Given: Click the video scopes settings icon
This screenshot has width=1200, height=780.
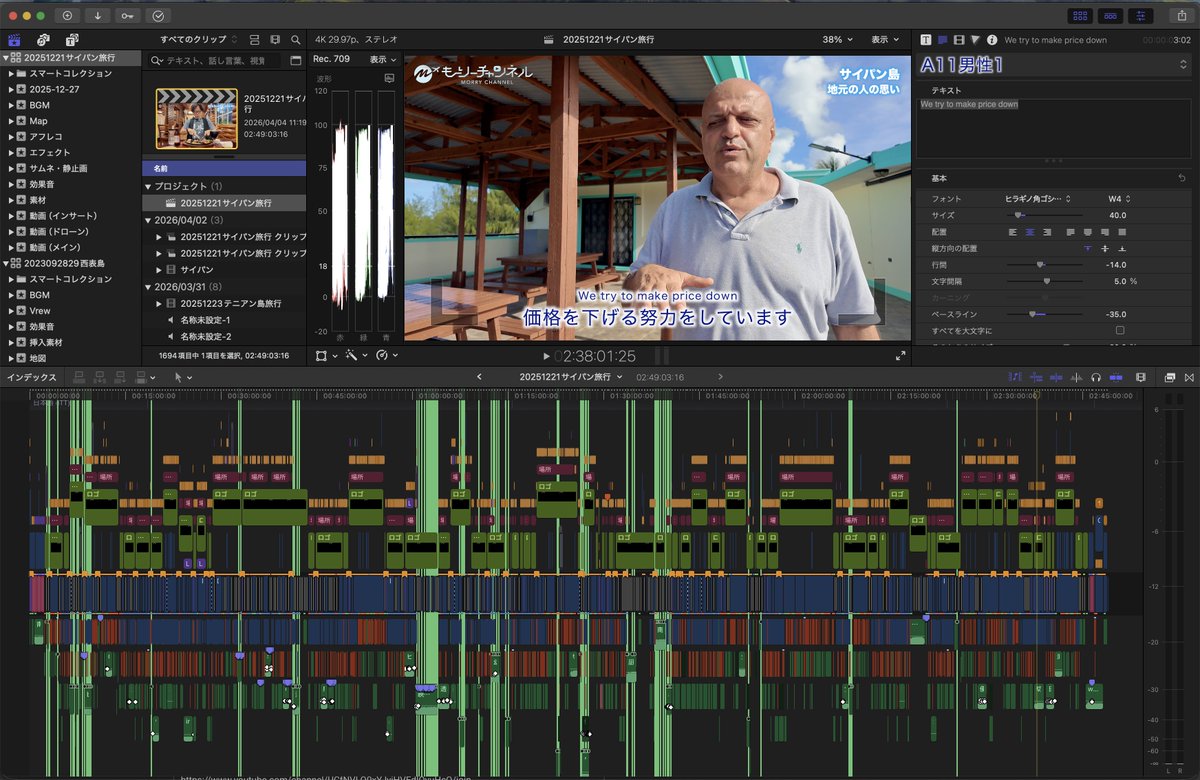Looking at the screenshot, I should [x=389, y=77].
